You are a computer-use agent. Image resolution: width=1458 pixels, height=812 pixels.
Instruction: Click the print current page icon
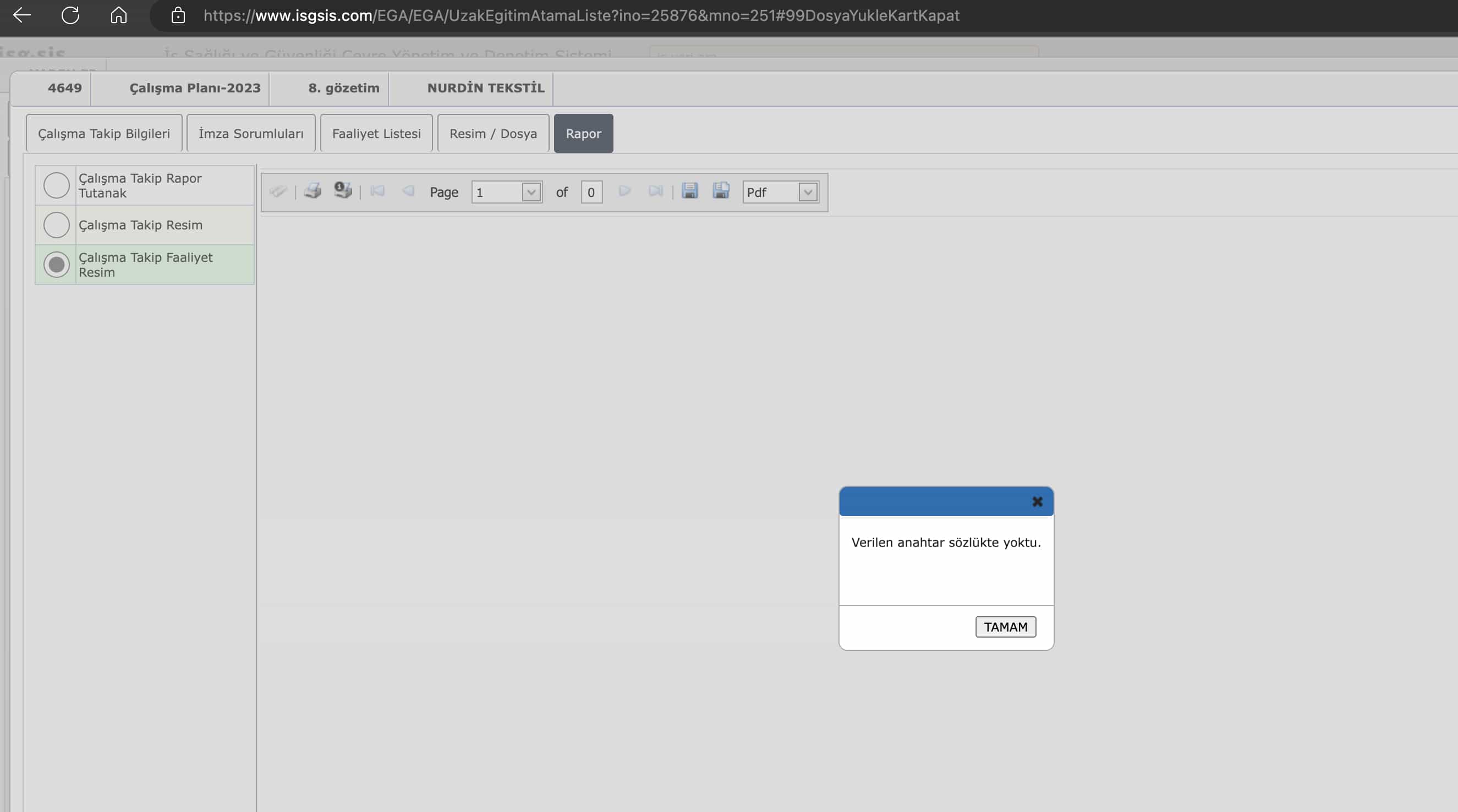[343, 191]
